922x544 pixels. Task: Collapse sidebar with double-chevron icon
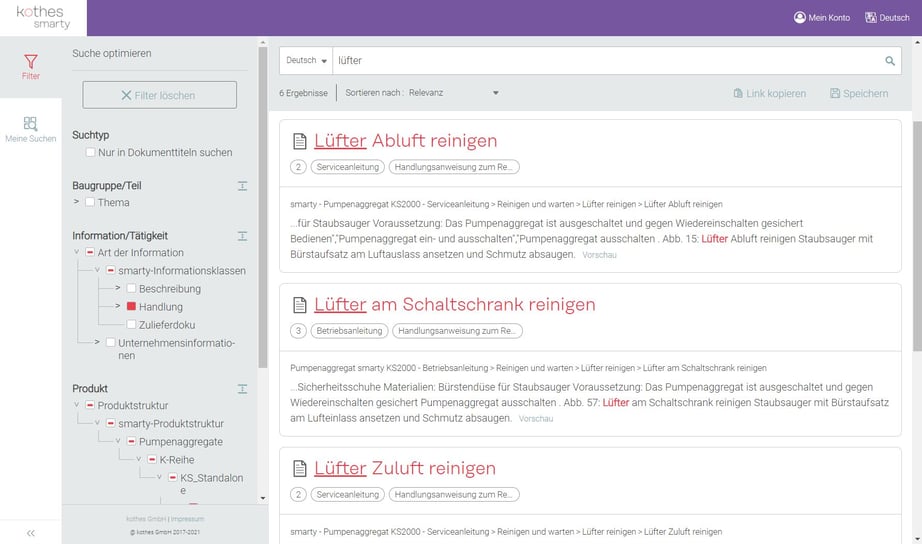point(31,533)
